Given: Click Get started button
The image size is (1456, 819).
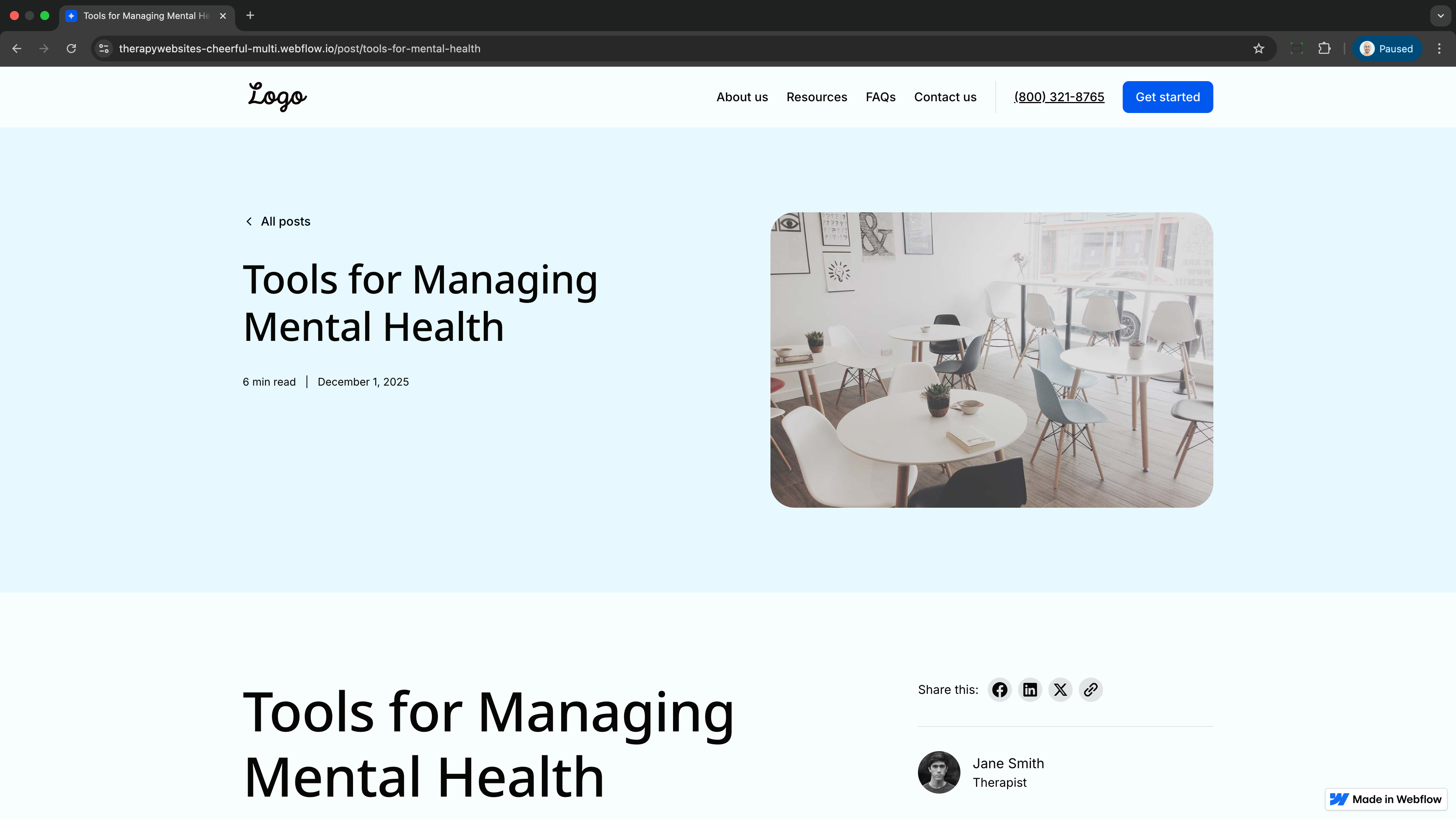Looking at the screenshot, I should [1167, 97].
